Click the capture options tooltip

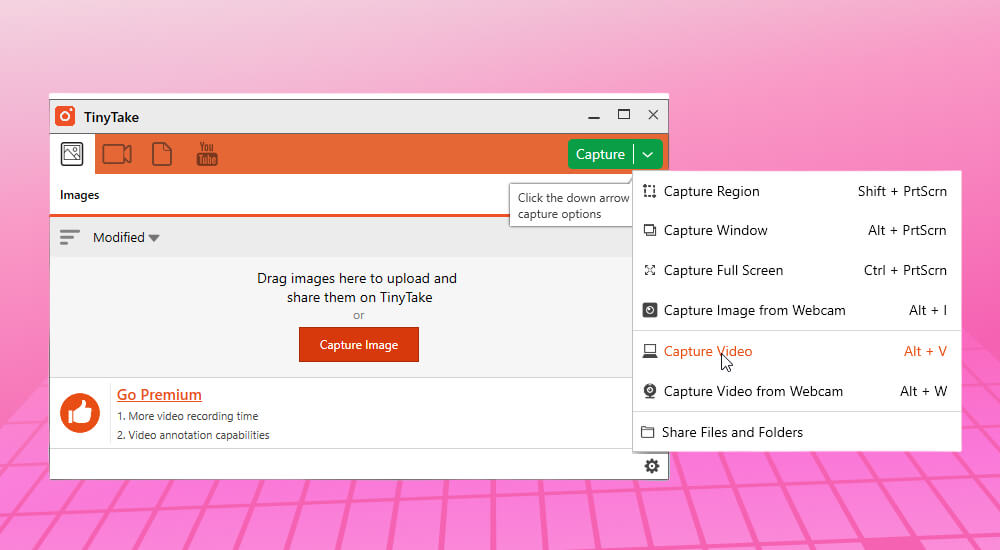pyautogui.click(x=571, y=205)
